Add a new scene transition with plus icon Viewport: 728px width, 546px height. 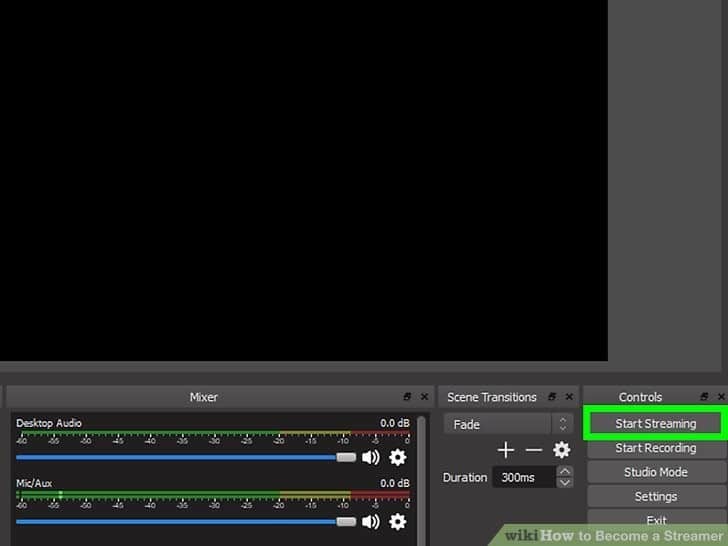[x=506, y=450]
